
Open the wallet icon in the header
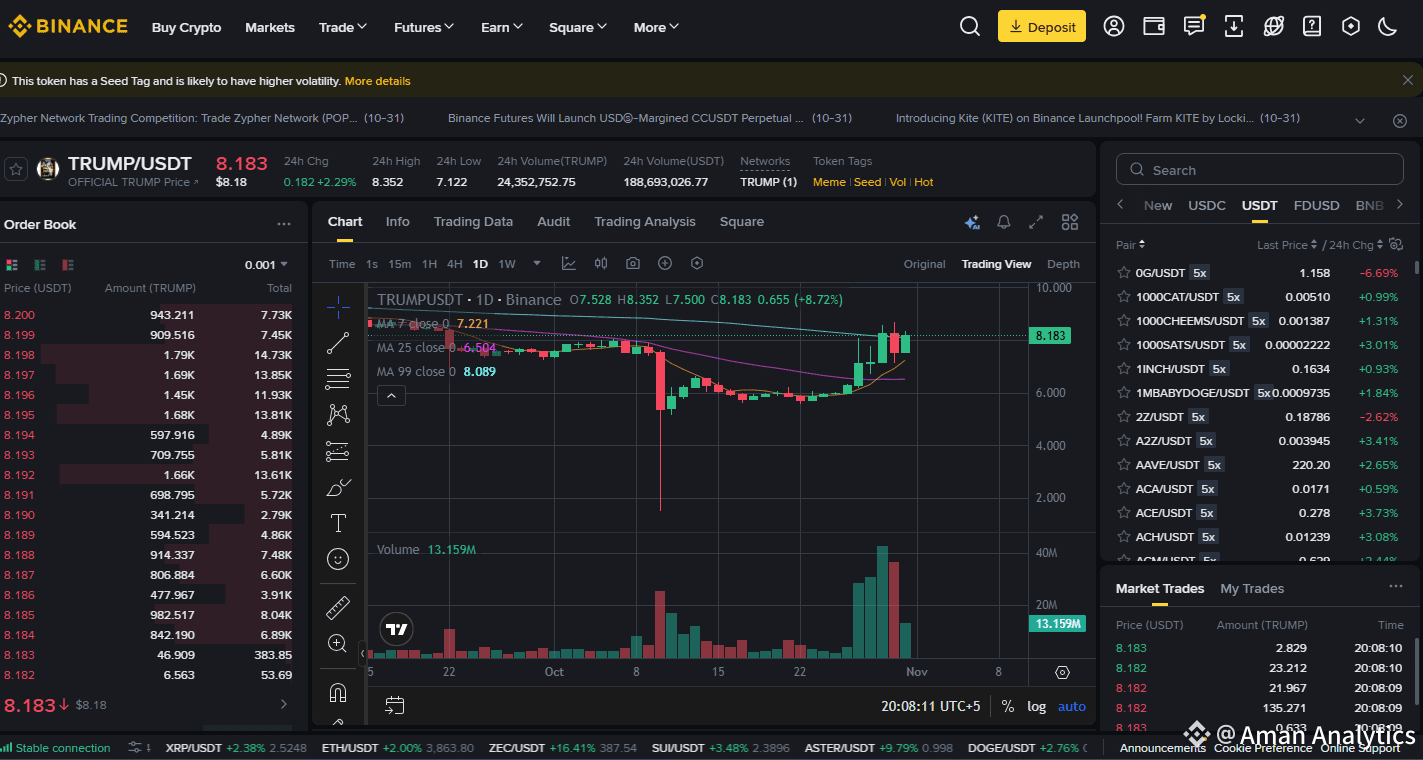click(x=1154, y=27)
